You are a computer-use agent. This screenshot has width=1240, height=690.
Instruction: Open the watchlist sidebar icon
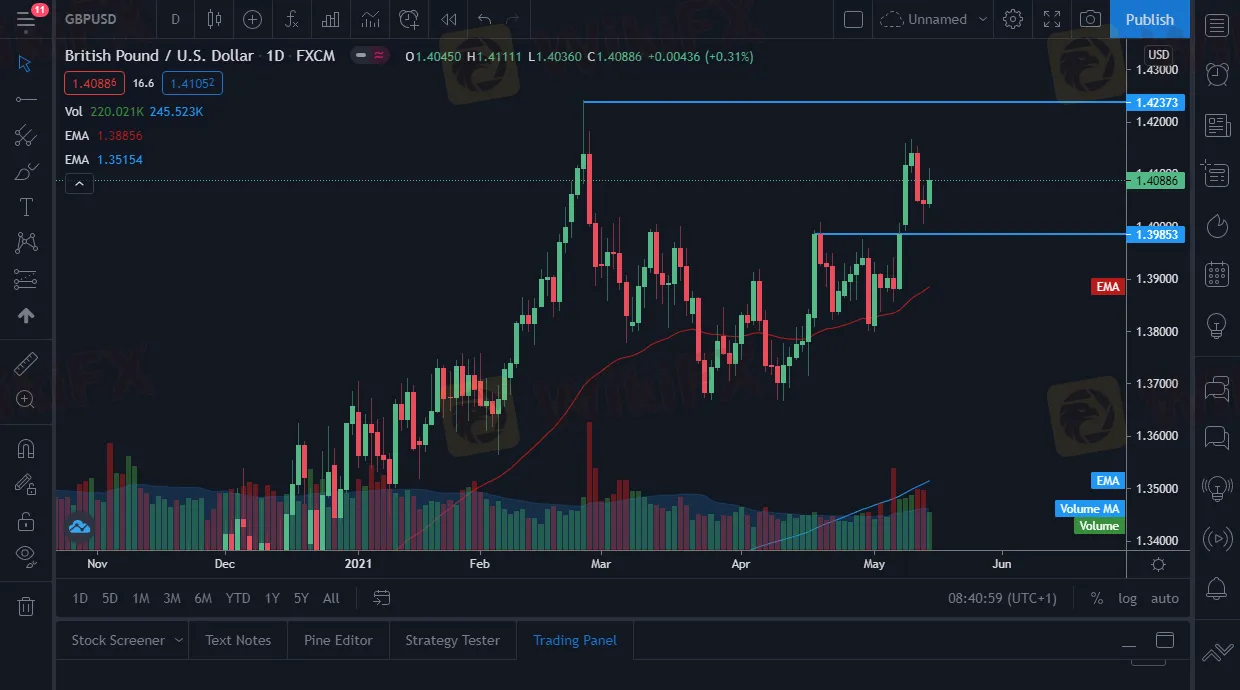pyautogui.click(x=1217, y=26)
